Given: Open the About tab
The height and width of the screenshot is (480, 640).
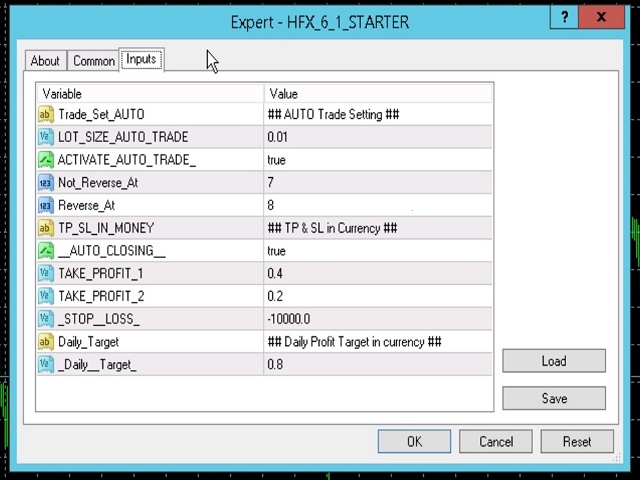Looking at the screenshot, I should pyautogui.click(x=45, y=61).
